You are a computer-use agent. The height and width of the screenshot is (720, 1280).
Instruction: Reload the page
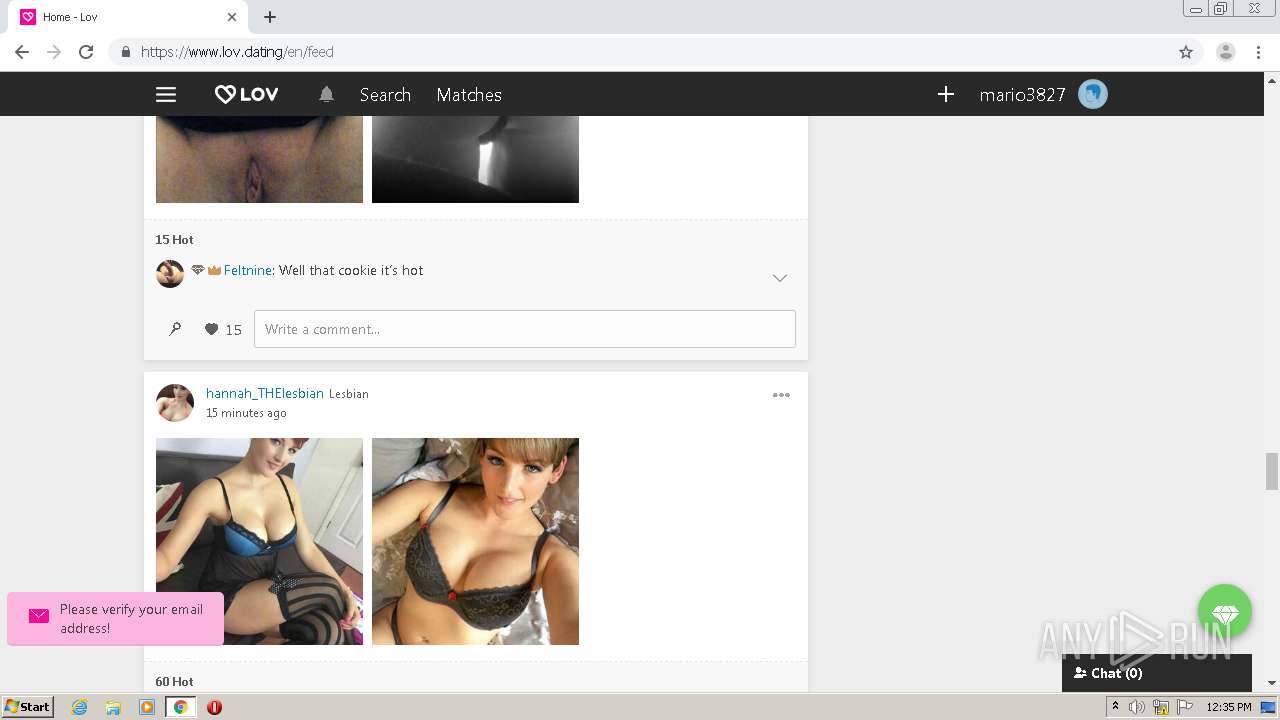tap(86, 52)
